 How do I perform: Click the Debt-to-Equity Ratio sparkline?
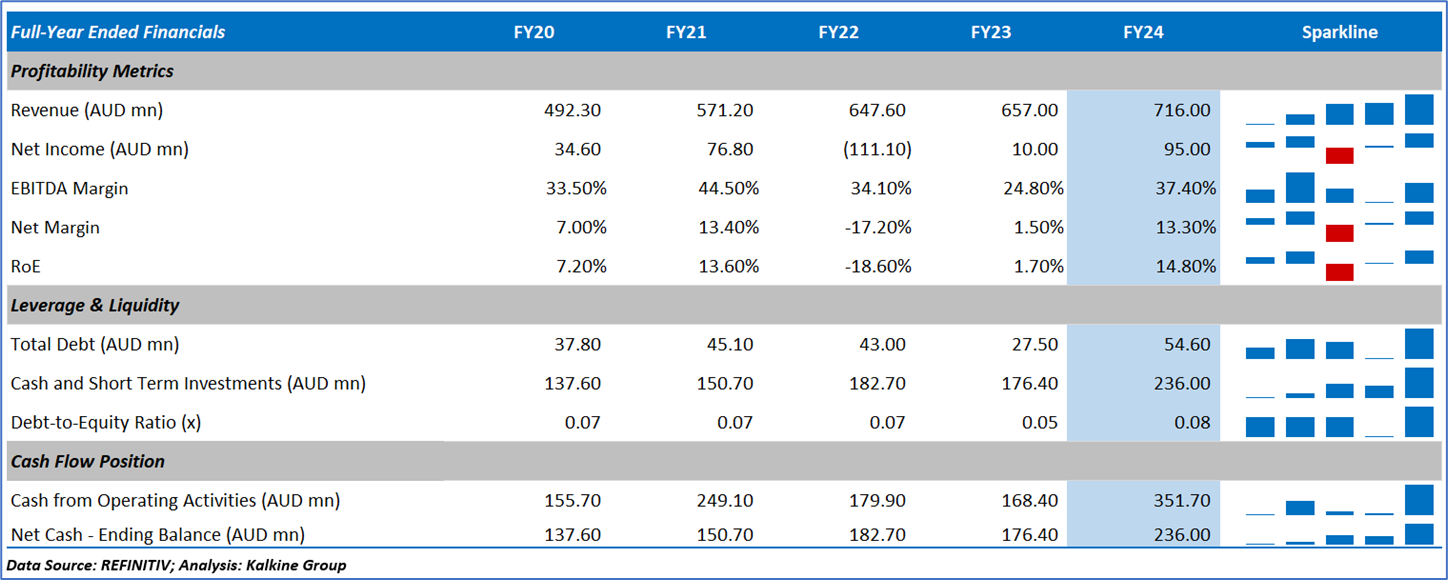(x=1339, y=422)
